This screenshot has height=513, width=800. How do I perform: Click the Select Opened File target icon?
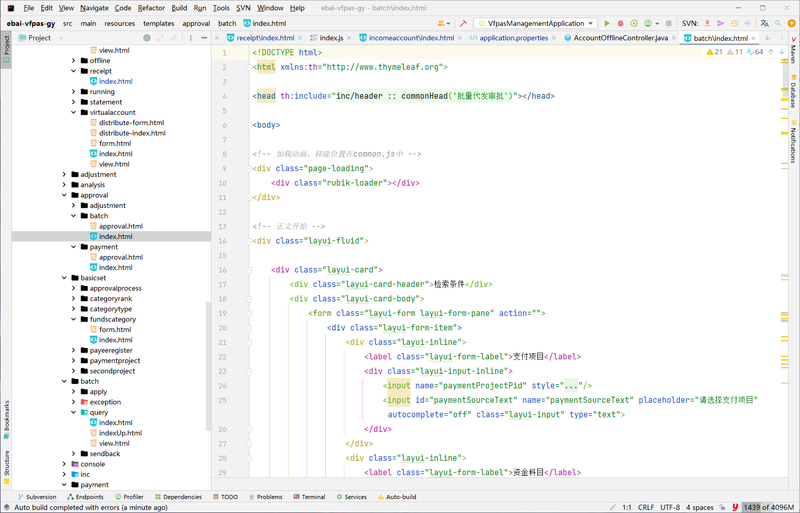[x=146, y=38]
